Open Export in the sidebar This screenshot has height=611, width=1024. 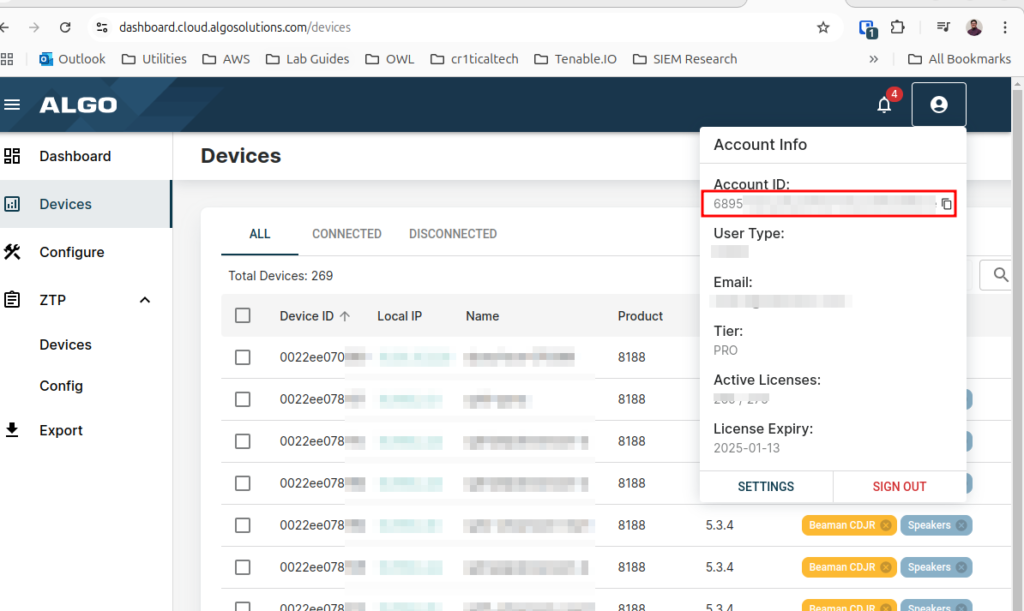[x=61, y=430]
